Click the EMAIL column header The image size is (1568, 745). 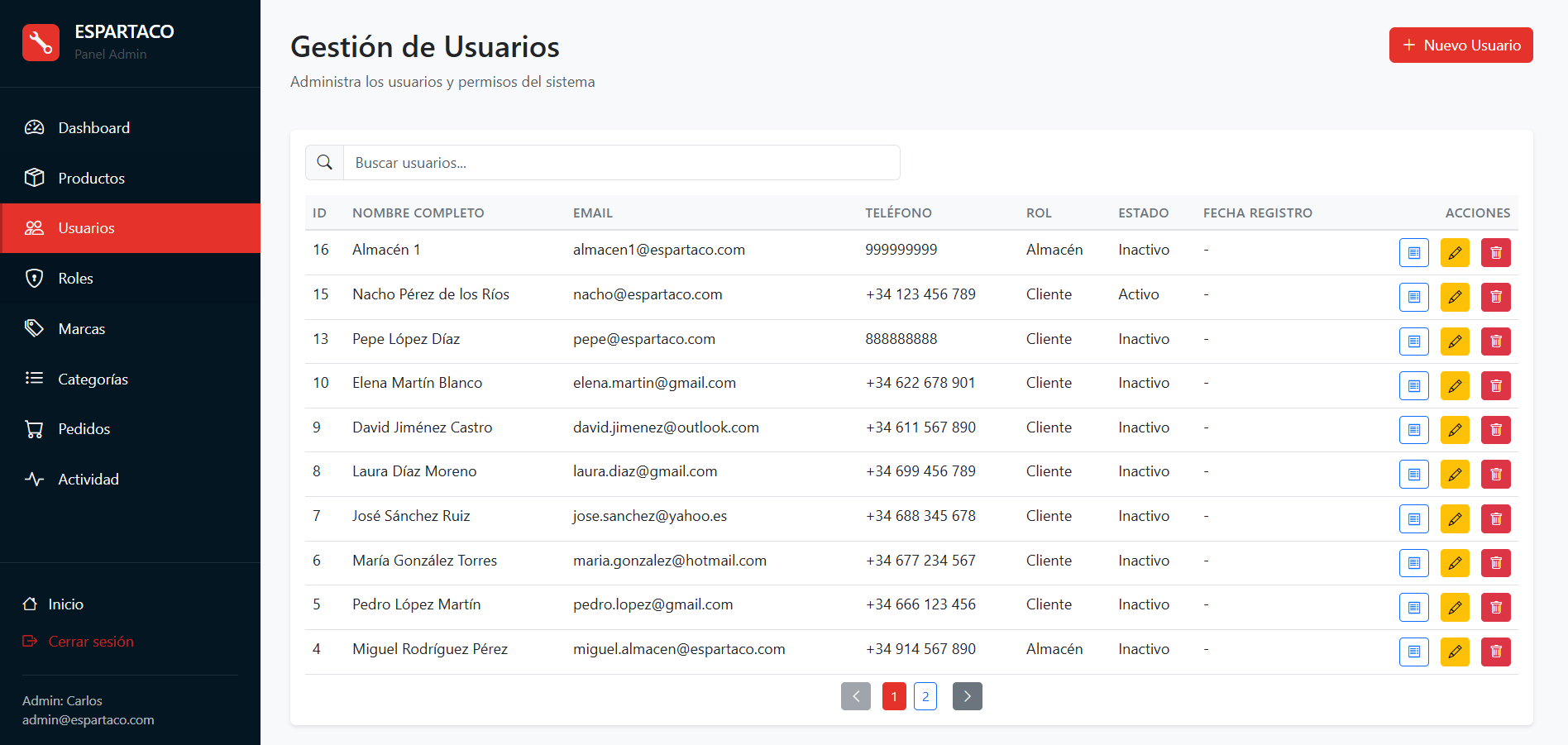tap(593, 213)
